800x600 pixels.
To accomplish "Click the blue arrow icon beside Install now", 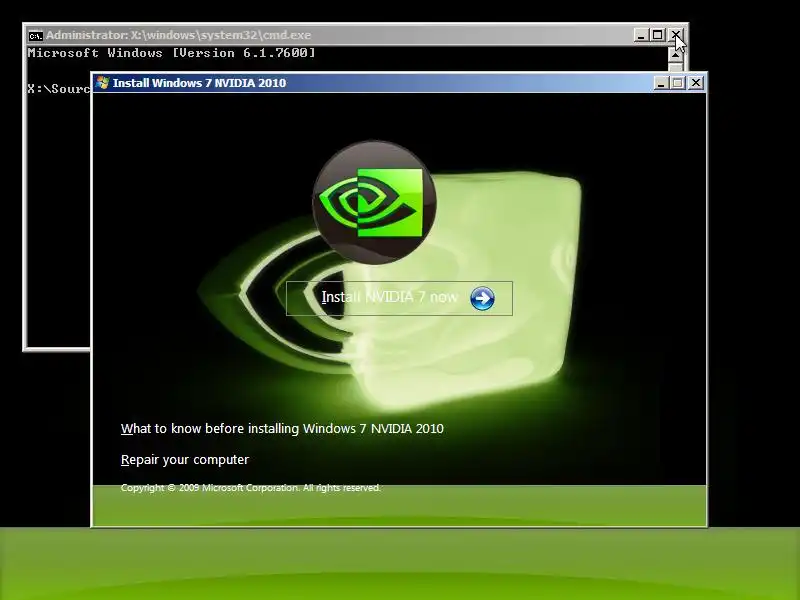I will (x=482, y=298).
